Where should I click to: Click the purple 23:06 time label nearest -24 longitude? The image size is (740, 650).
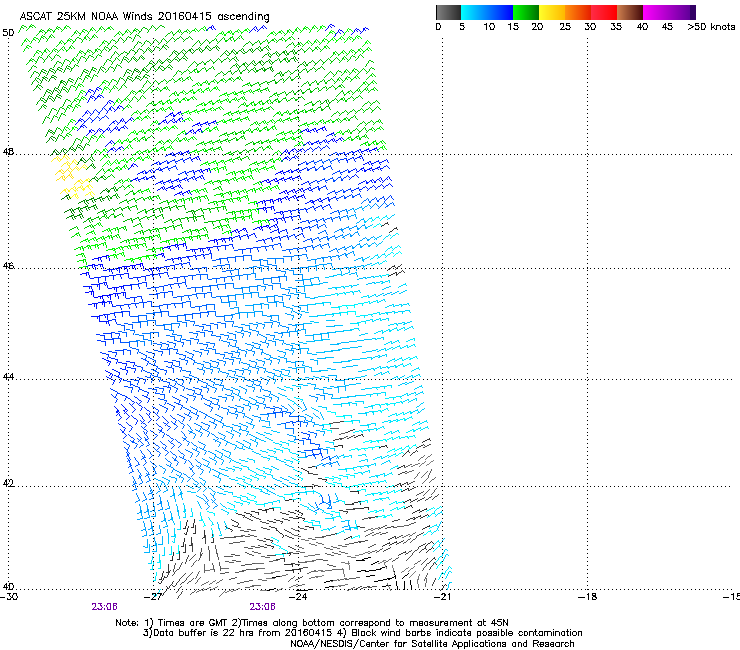[x=262, y=607]
